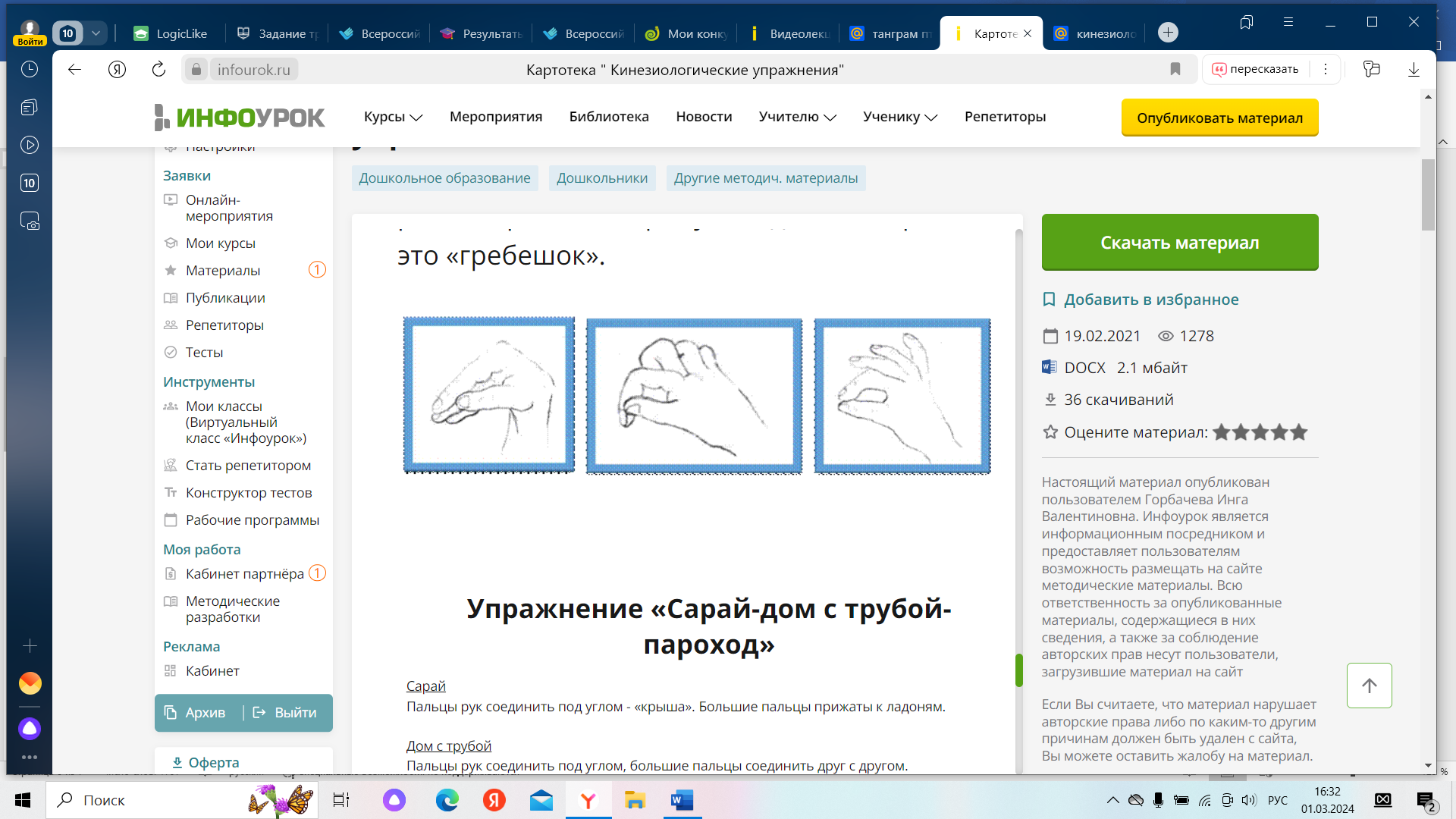Screen dimensions: 1456x819
Task: Click the Скачать материал button
Action: tap(1180, 242)
